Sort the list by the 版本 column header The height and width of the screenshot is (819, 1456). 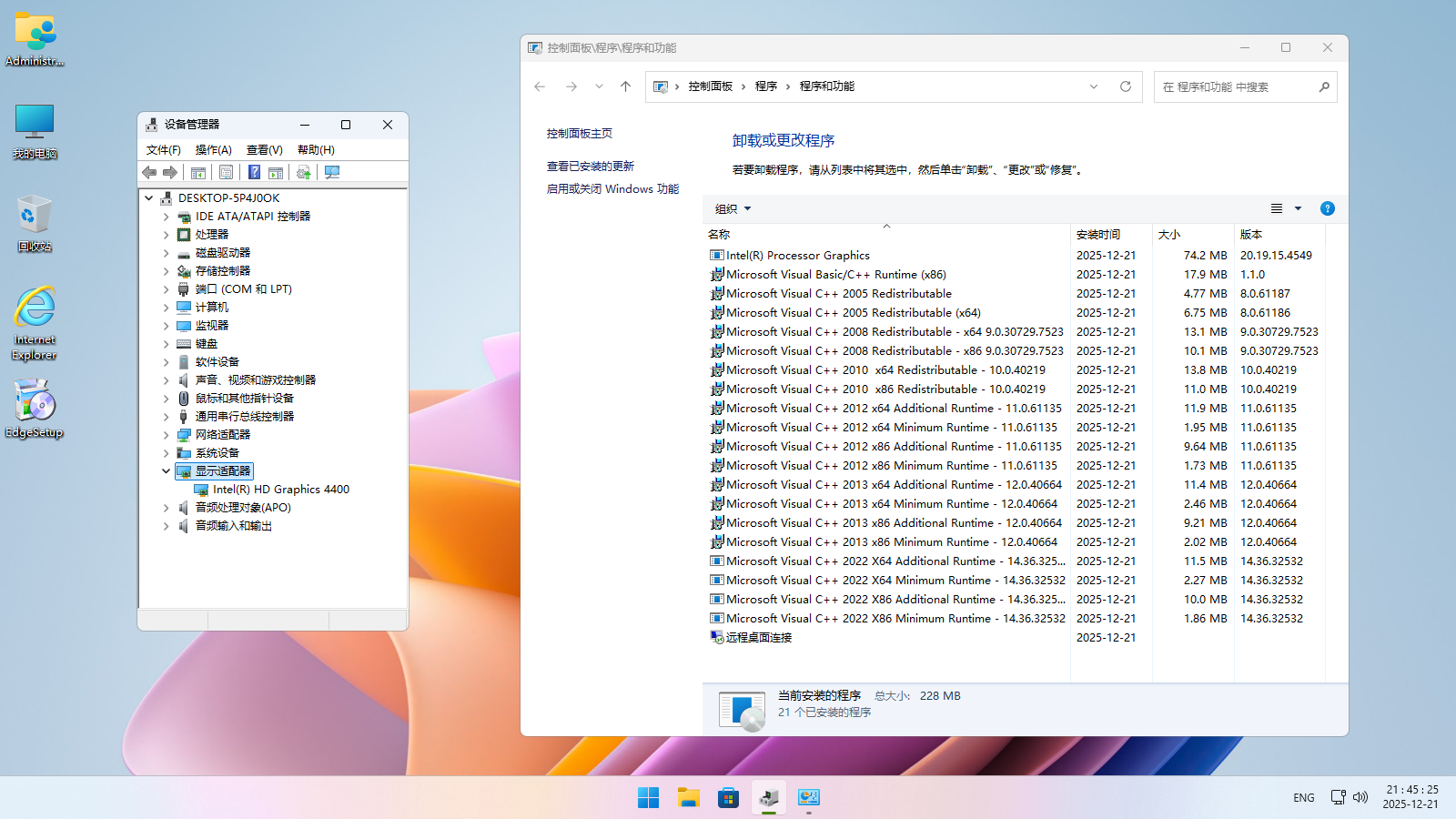[x=1279, y=235]
